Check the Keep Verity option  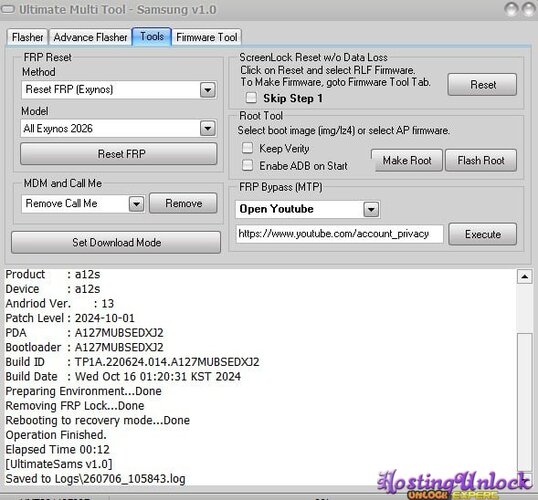coord(247,148)
